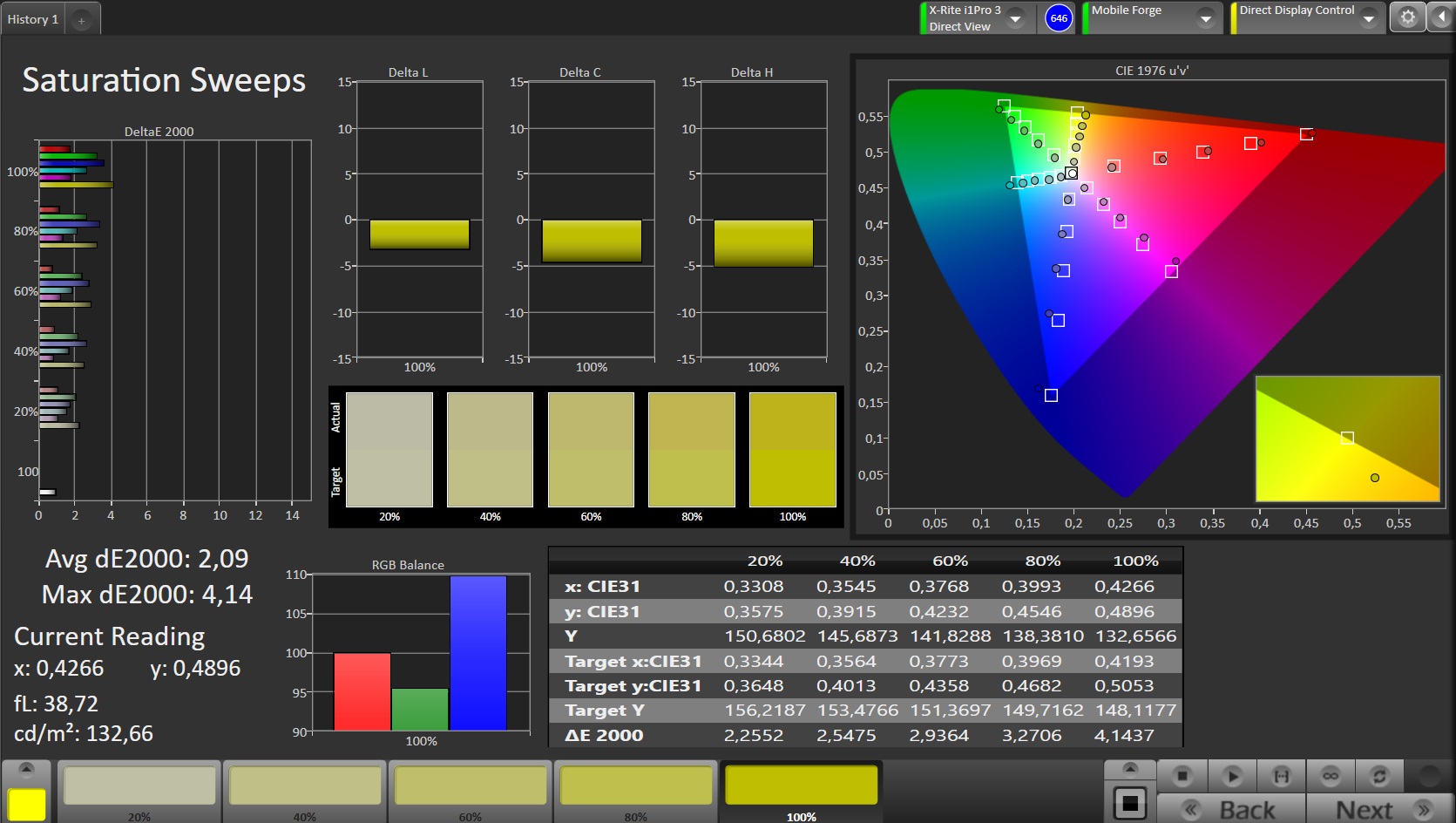
Task: Click Target y:CIE31 row label
Action: [x=633, y=686]
